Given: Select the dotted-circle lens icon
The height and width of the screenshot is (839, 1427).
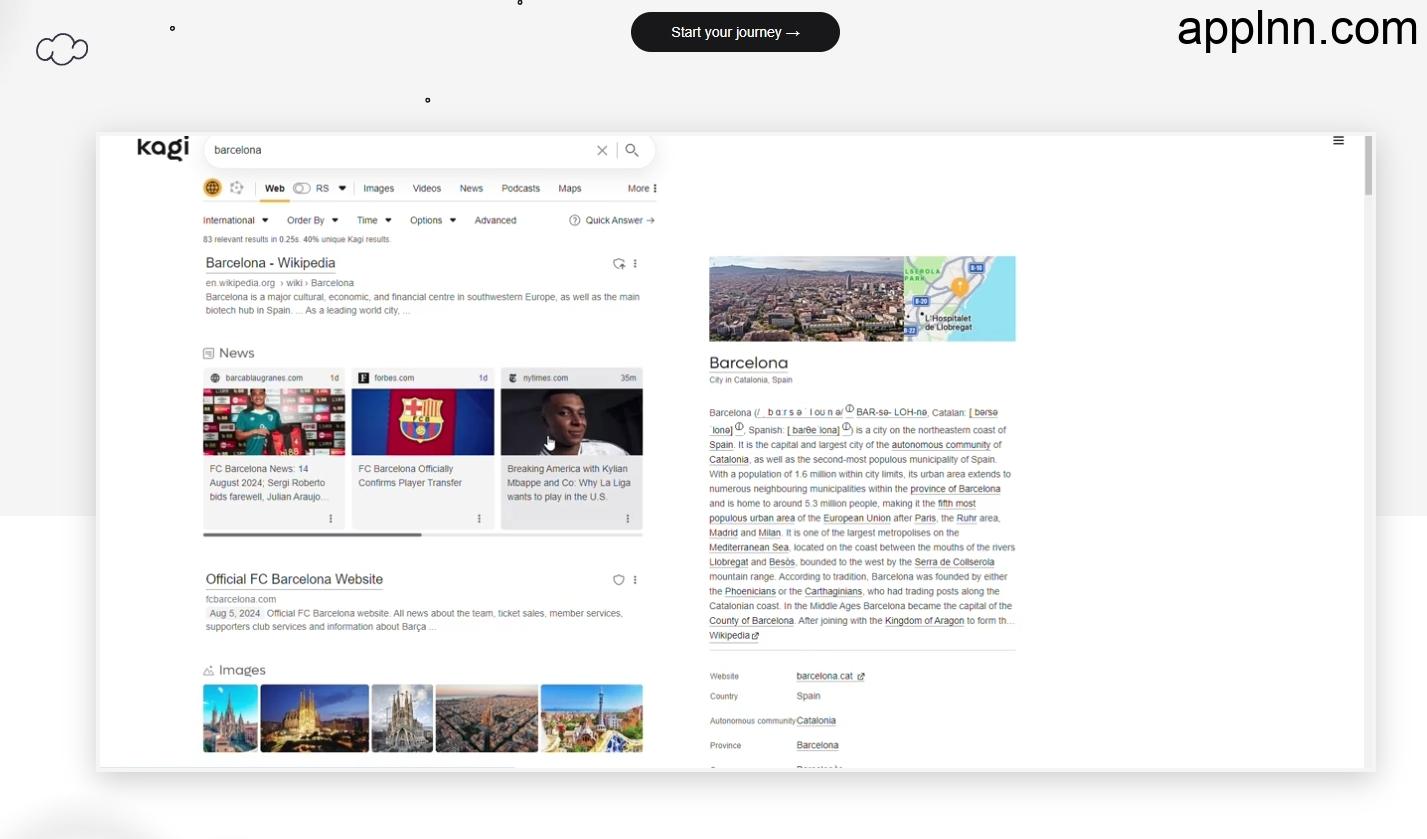Looking at the screenshot, I should click(x=237, y=188).
